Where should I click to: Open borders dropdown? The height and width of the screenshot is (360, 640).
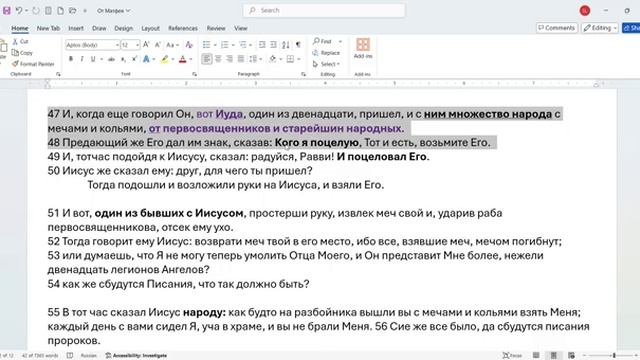point(299,59)
